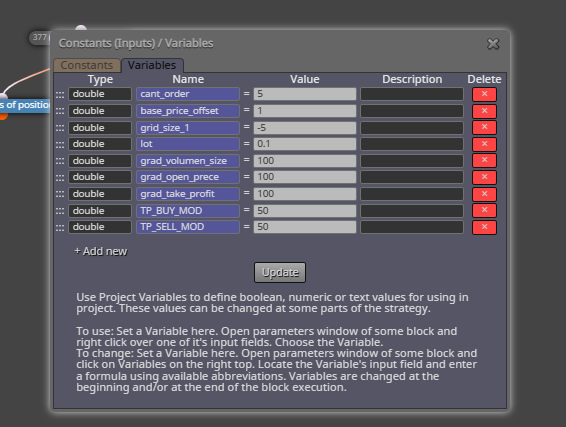Open type dropdown for grad_take_profit
Image resolution: width=566 pixels, height=427 pixels.
tap(100, 194)
